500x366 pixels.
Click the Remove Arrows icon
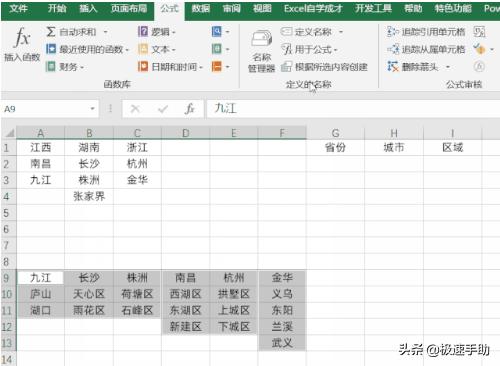click(x=393, y=67)
